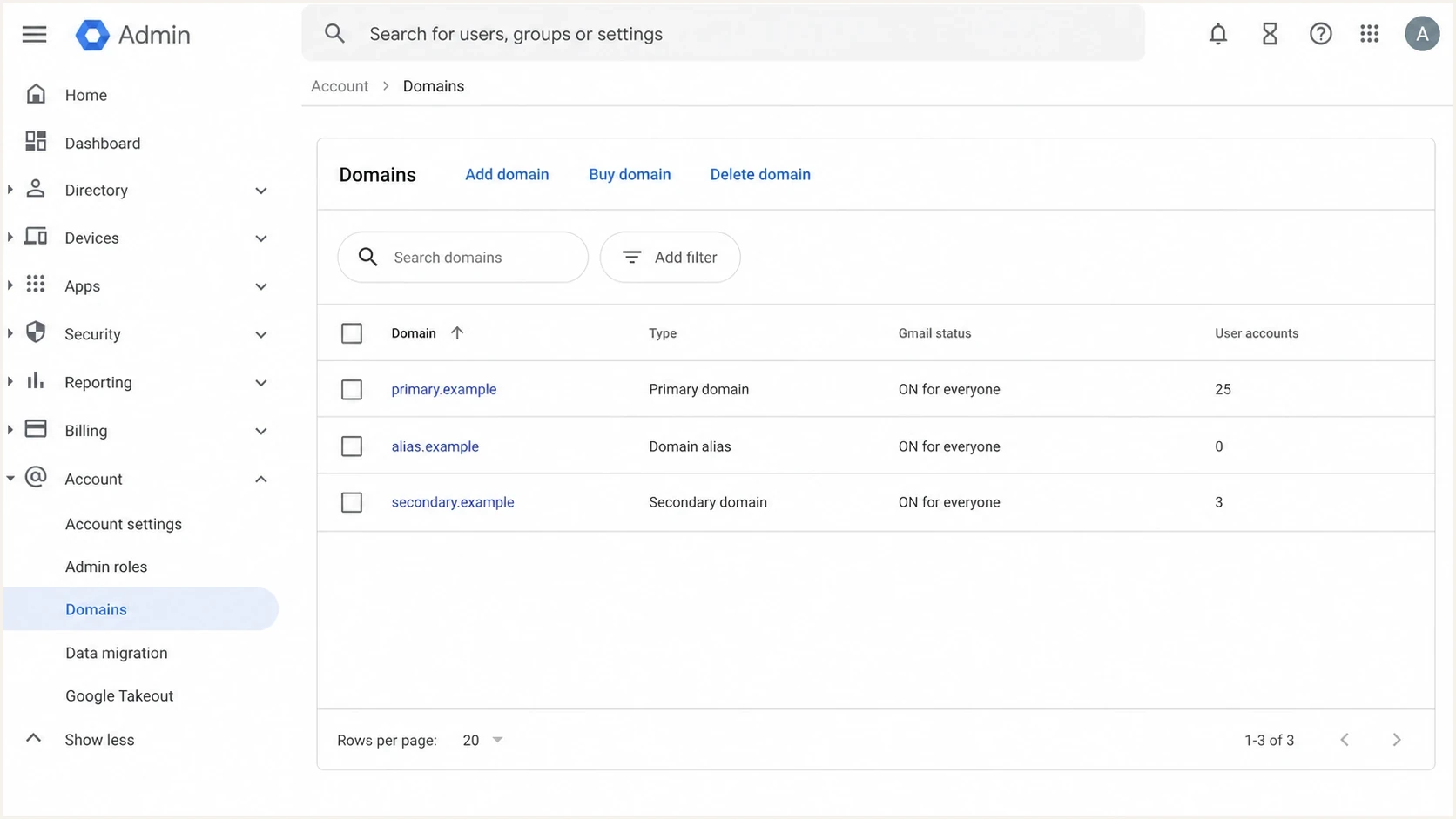Click the Delete domain link
This screenshot has width=1456, height=819.
coord(760,174)
